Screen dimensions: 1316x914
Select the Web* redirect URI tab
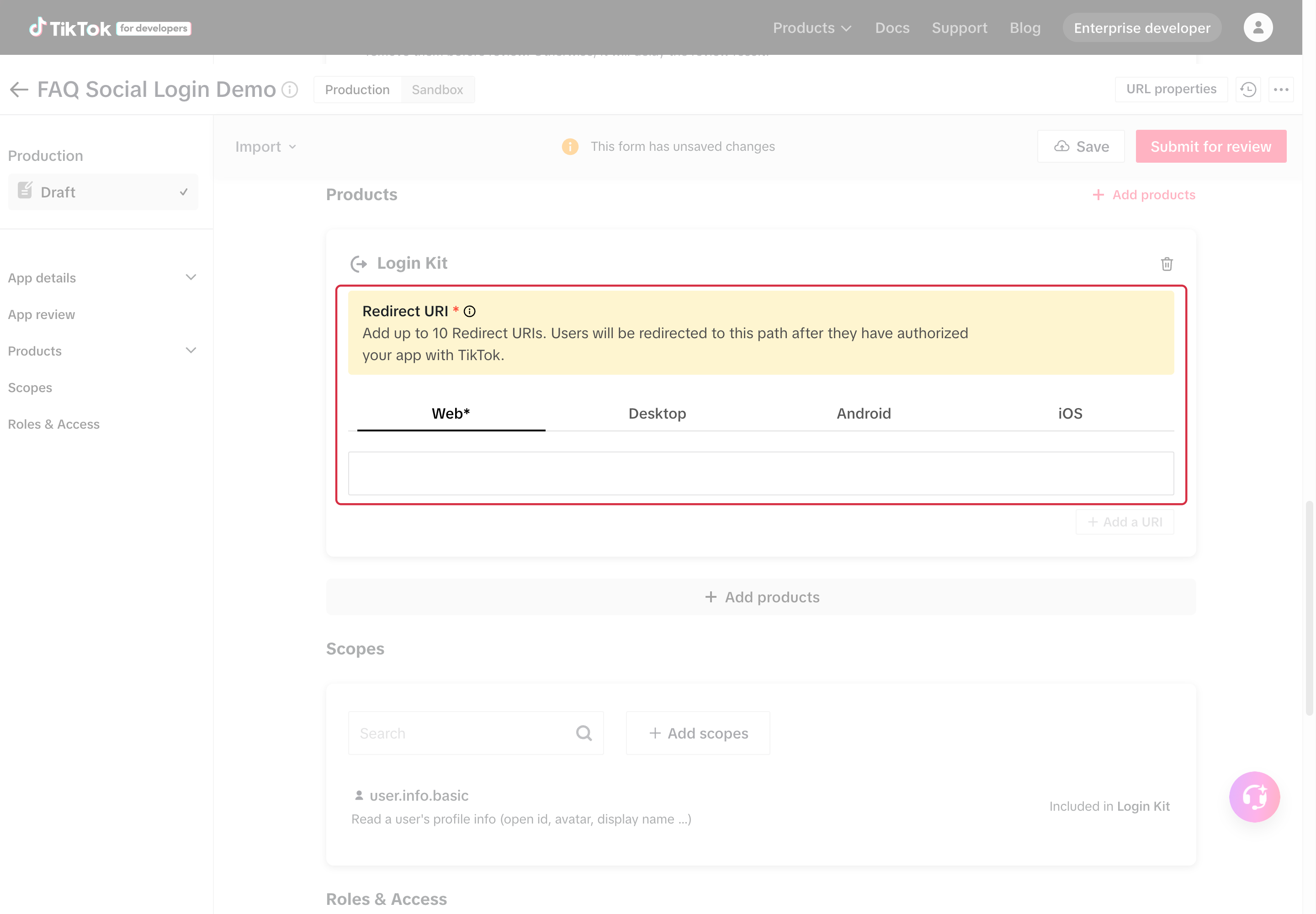(x=451, y=413)
